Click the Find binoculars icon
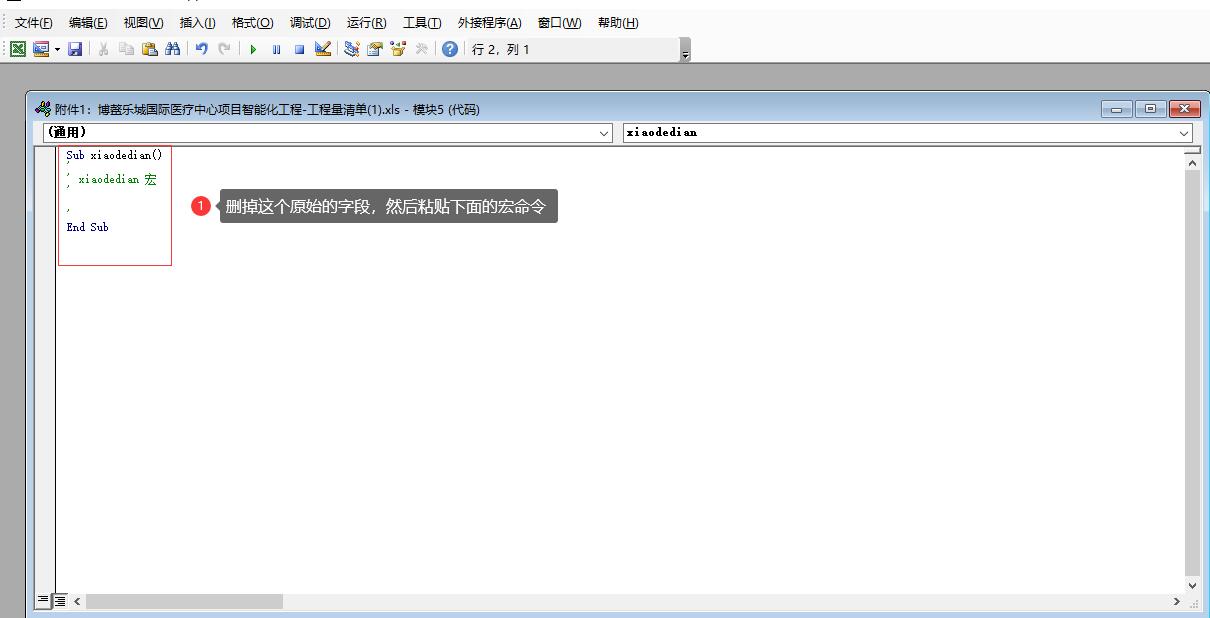The image size is (1210, 618). pyautogui.click(x=173, y=49)
